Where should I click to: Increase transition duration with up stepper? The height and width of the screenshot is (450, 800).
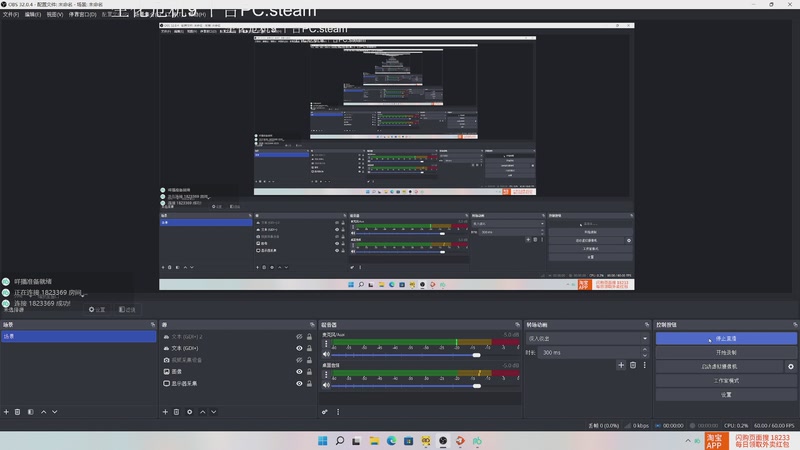click(645, 349)
